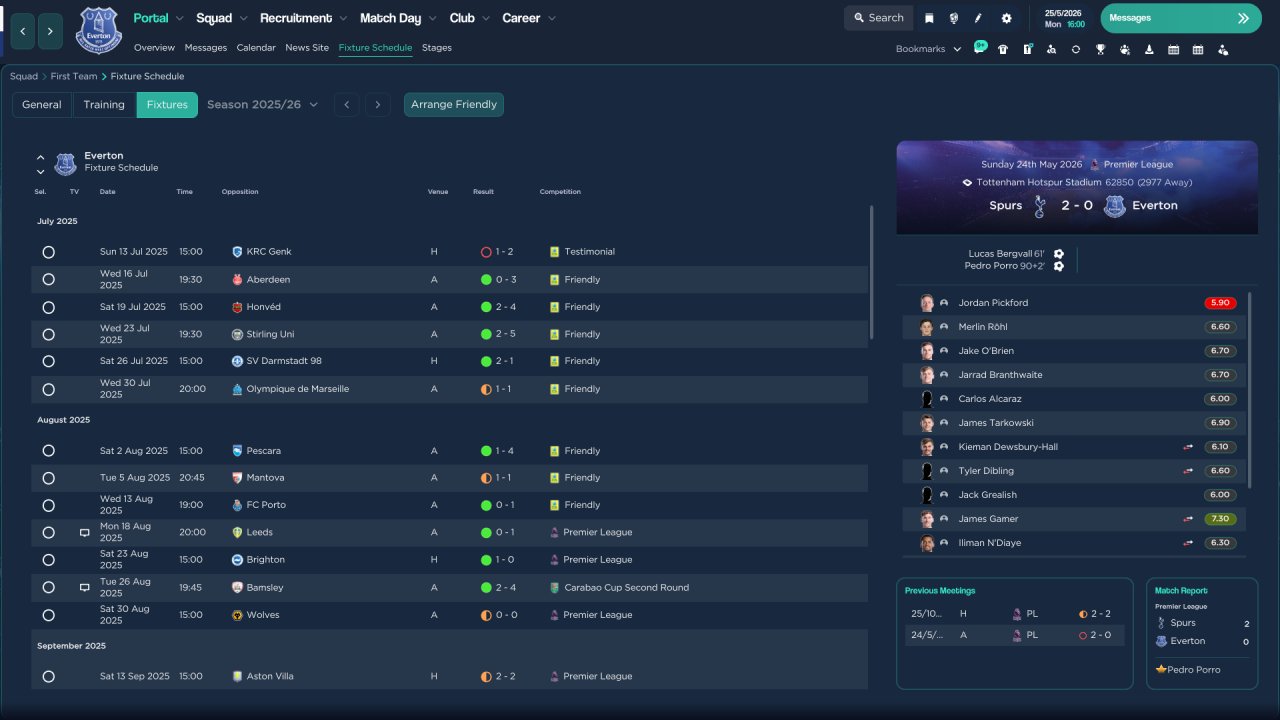The width and height of the screenshot is (1280, 720).
Task: Click the KRC Genk club badge
Action: [x=237, y=252]
